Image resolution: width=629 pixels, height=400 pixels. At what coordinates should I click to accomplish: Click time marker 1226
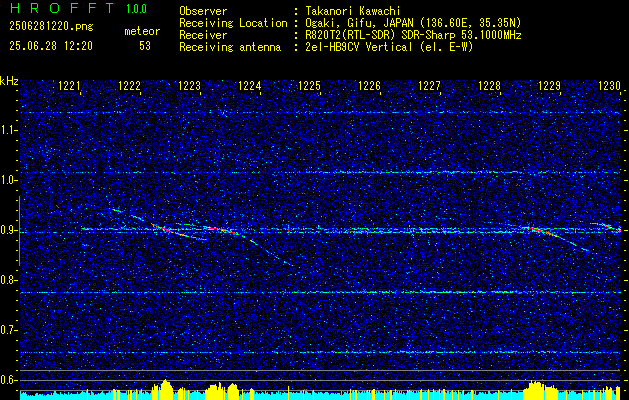point(369,85)
